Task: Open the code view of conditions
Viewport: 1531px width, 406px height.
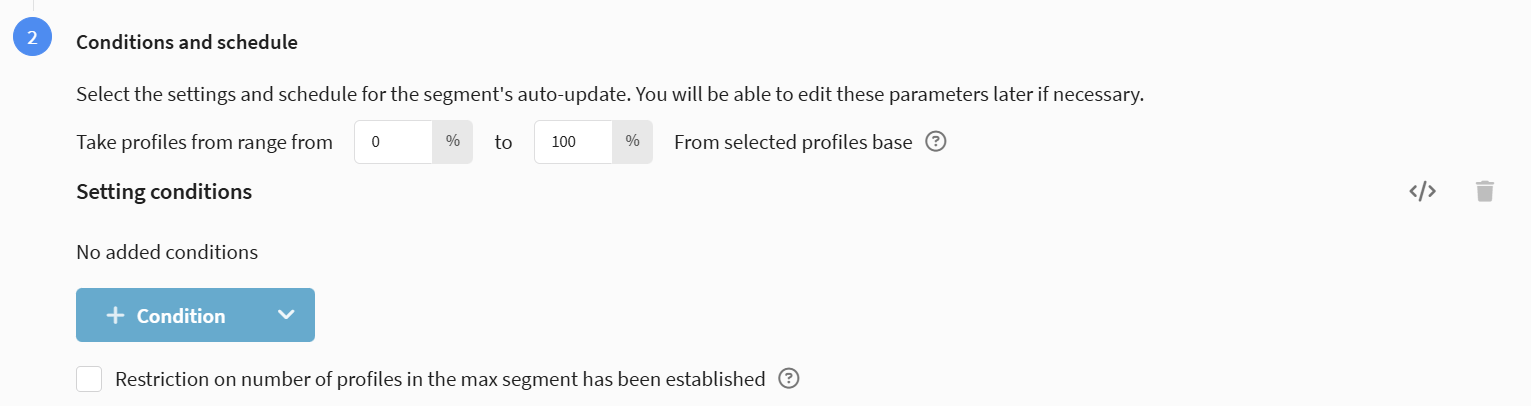Action: click(1422, 191)
